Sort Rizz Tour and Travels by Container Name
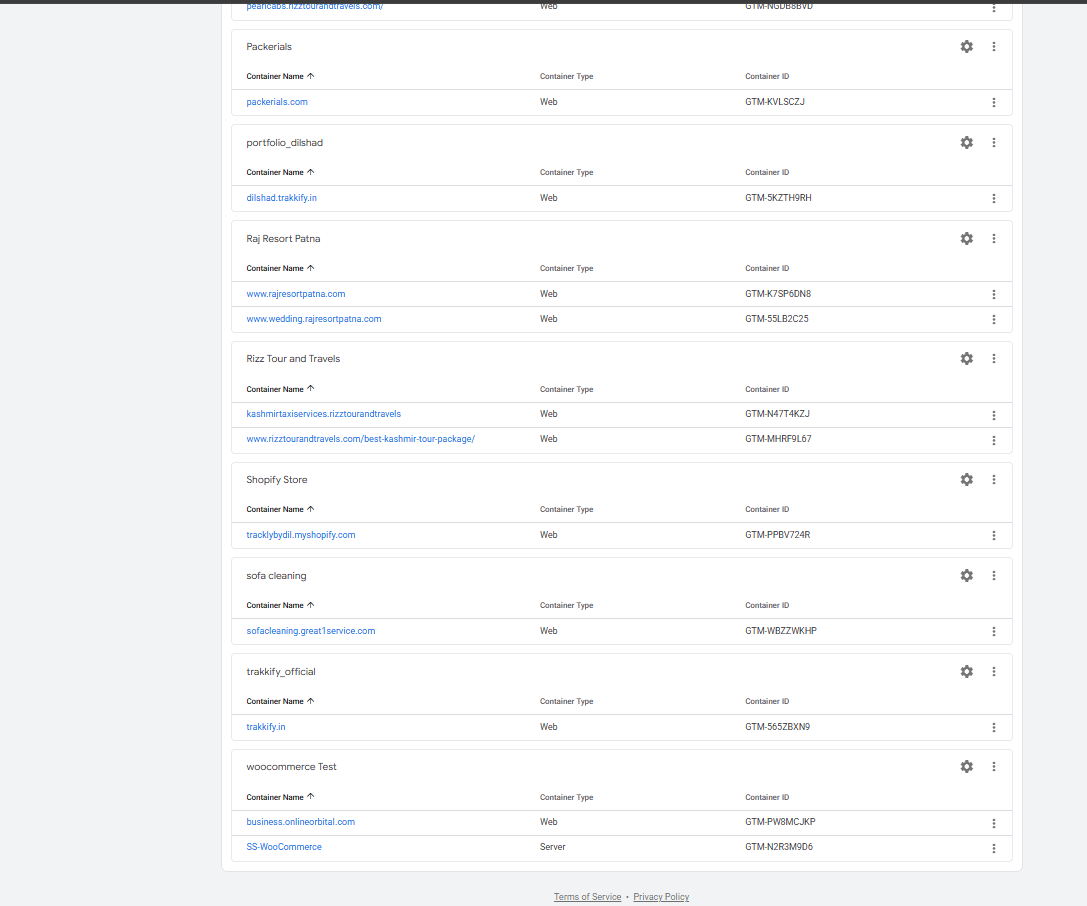This screenshot has width=1087, height=906. 280,389
